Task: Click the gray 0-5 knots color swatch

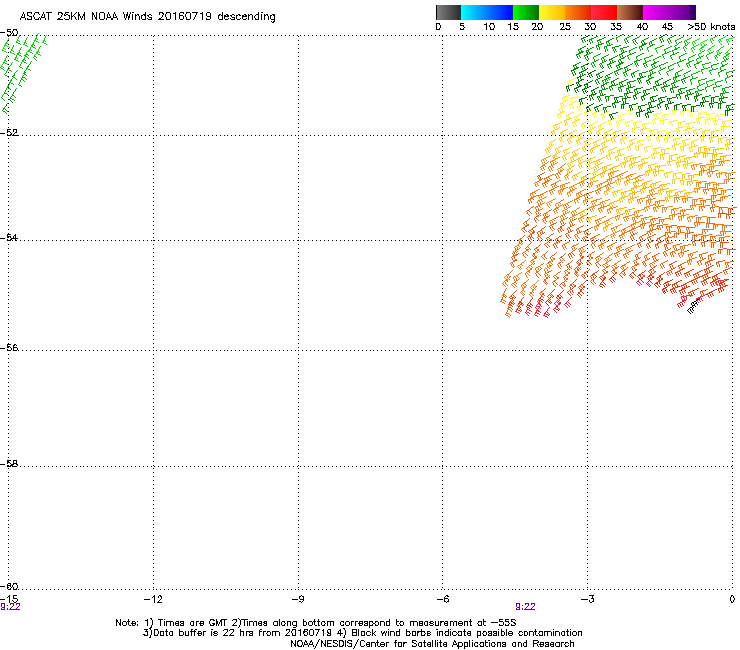Action: pyautogui.click(x=448, y=12)
